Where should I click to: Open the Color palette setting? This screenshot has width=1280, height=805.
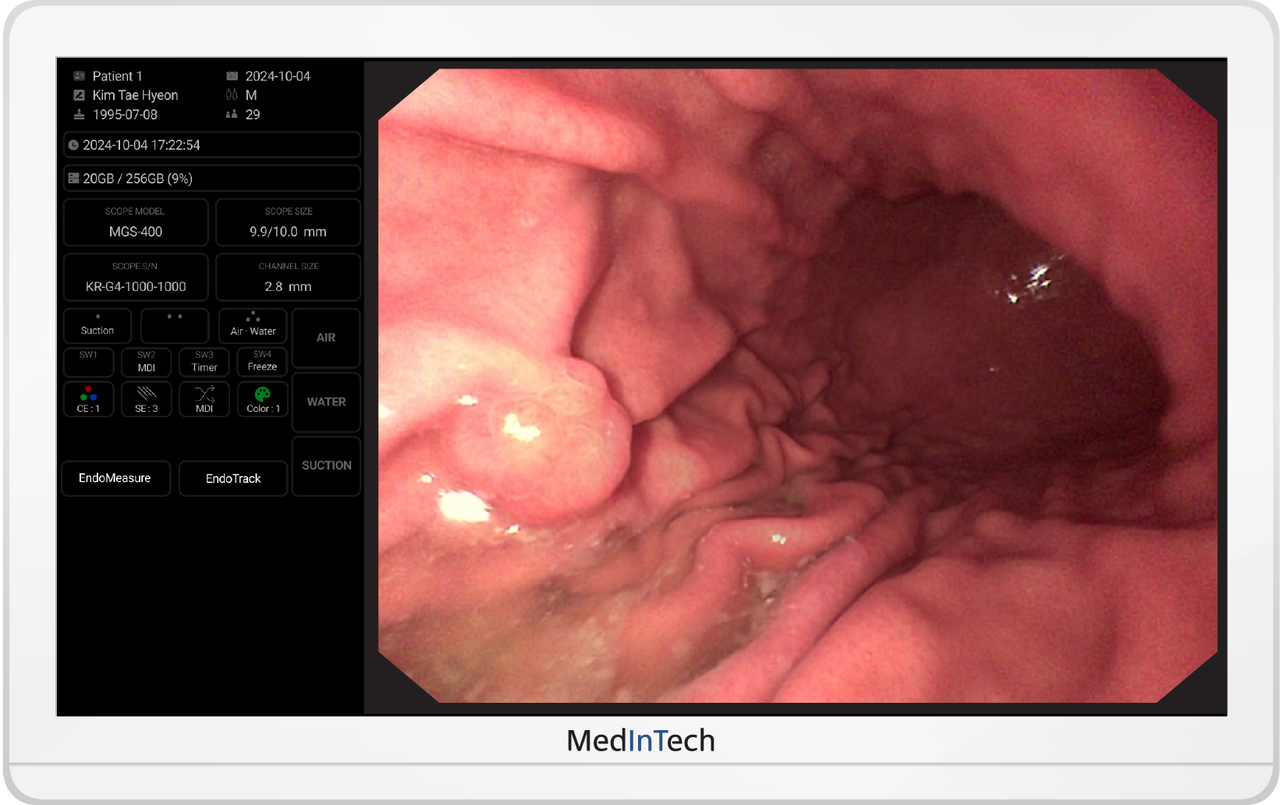[x=262, y=399]
